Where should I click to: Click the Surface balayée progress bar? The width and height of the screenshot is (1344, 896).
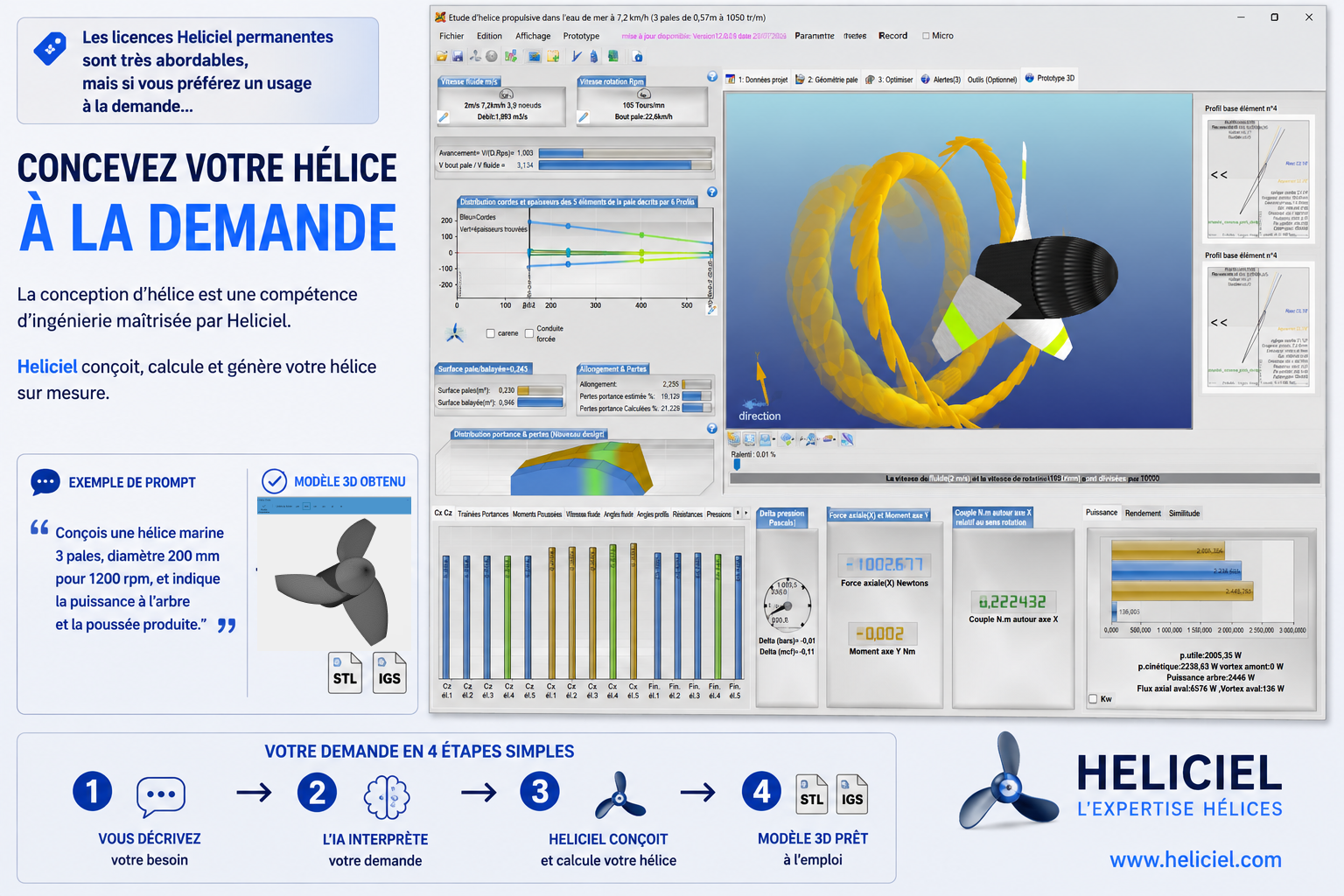coord(540,402)
